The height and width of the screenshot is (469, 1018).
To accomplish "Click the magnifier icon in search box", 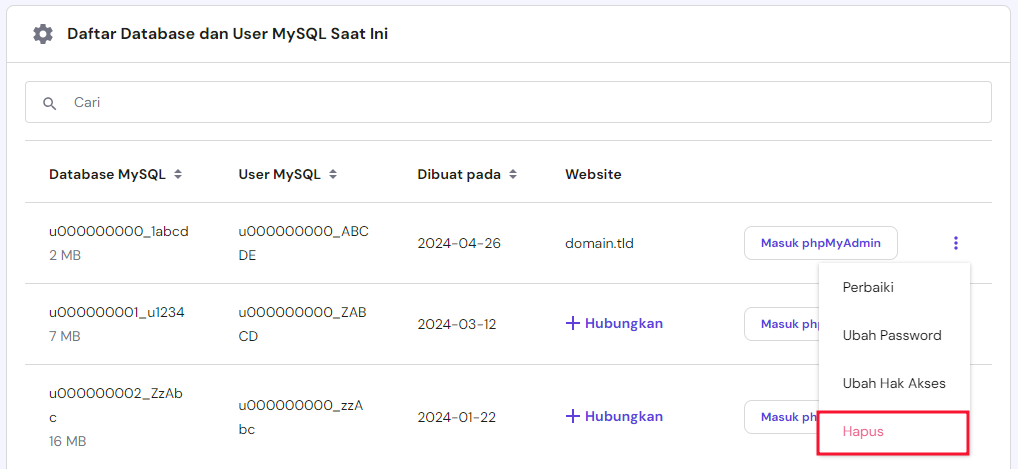I will click(x=50, y=103).
